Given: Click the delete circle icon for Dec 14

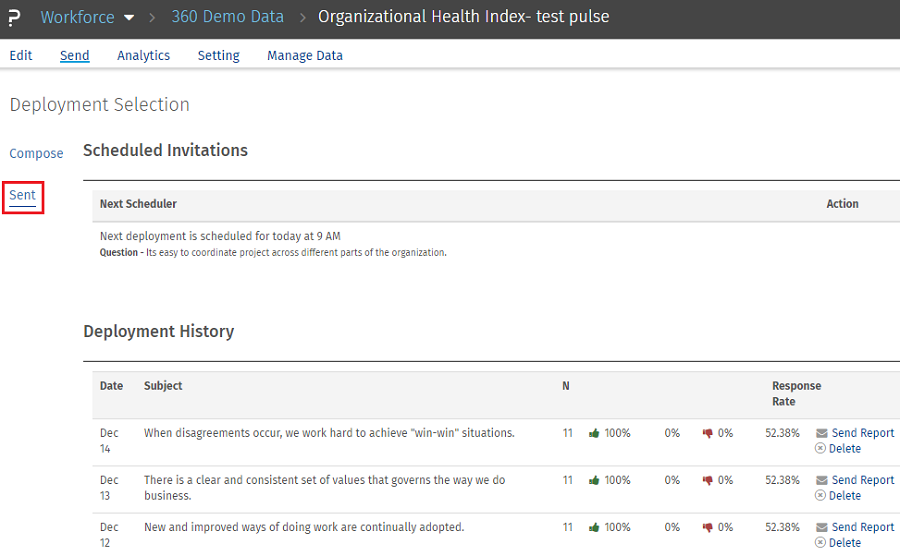Looking at the screenshot, I should click(821, 449).
